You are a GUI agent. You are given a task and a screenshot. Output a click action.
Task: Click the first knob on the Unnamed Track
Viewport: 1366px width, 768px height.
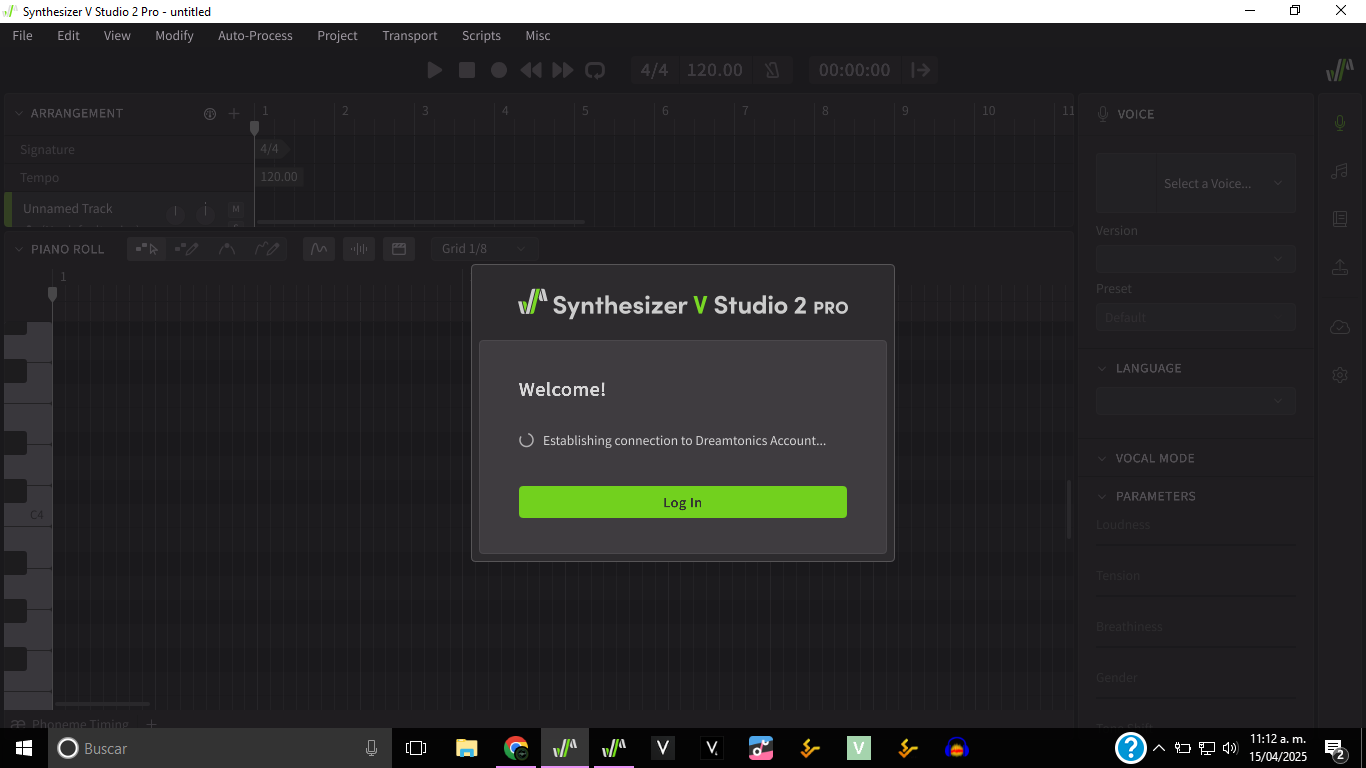175,211
